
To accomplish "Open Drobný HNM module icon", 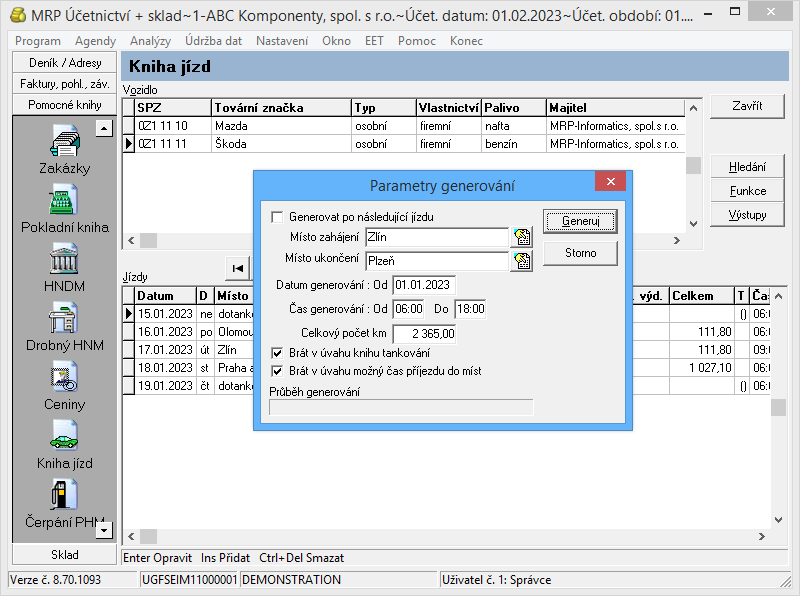I will [x=64, y=320].
